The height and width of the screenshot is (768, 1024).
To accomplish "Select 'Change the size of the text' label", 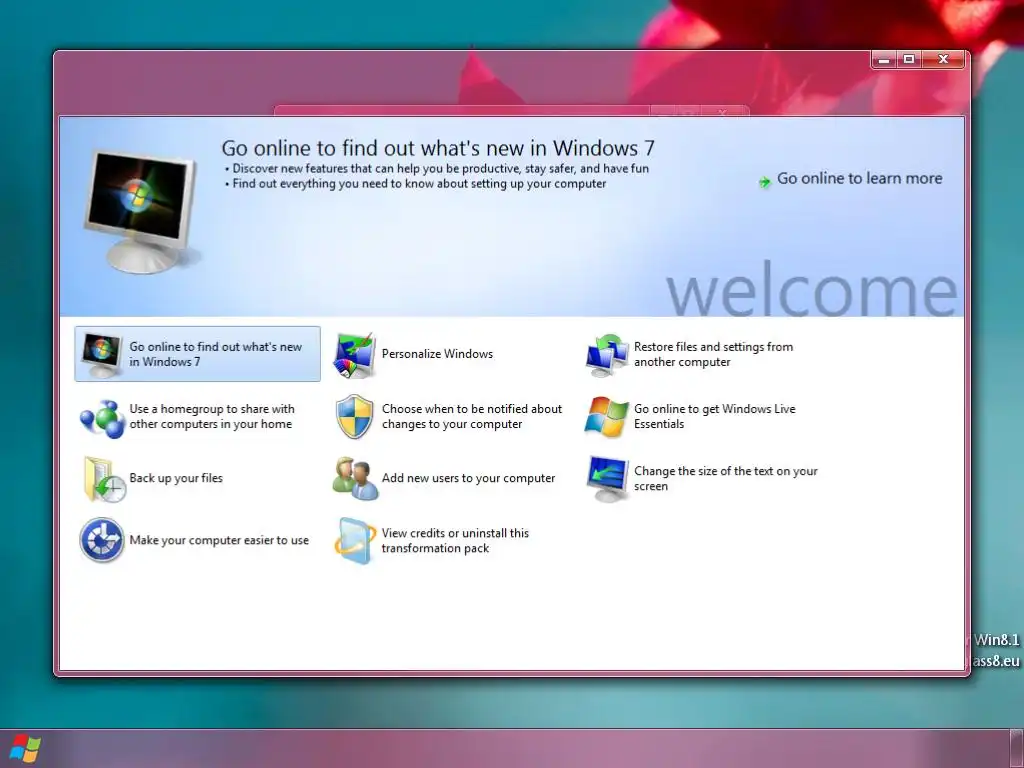I will 726,478.
